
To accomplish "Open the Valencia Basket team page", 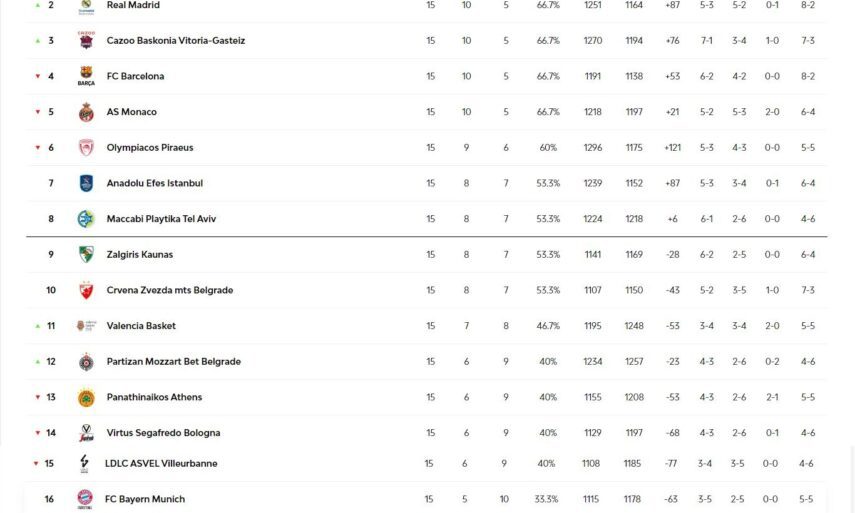I will 141,326.
